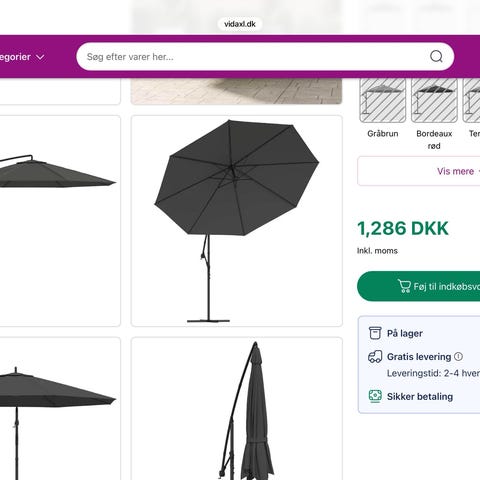This screenshot has height=480, width=480.
Task: Open the tilted open parasol thumbnail
Action: pyautogui.click(x=237, y=221)
